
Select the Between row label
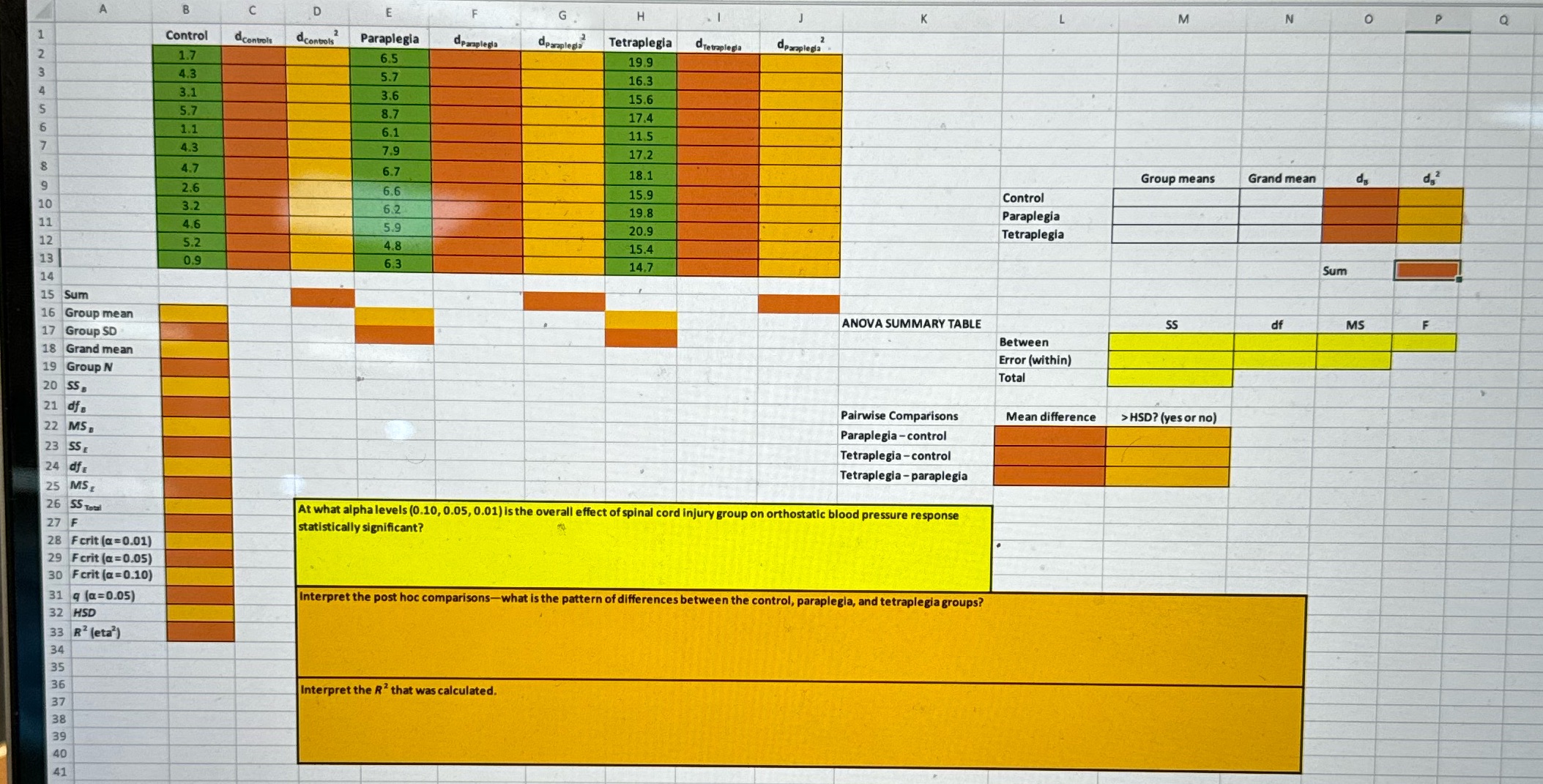click(1024, 342)
